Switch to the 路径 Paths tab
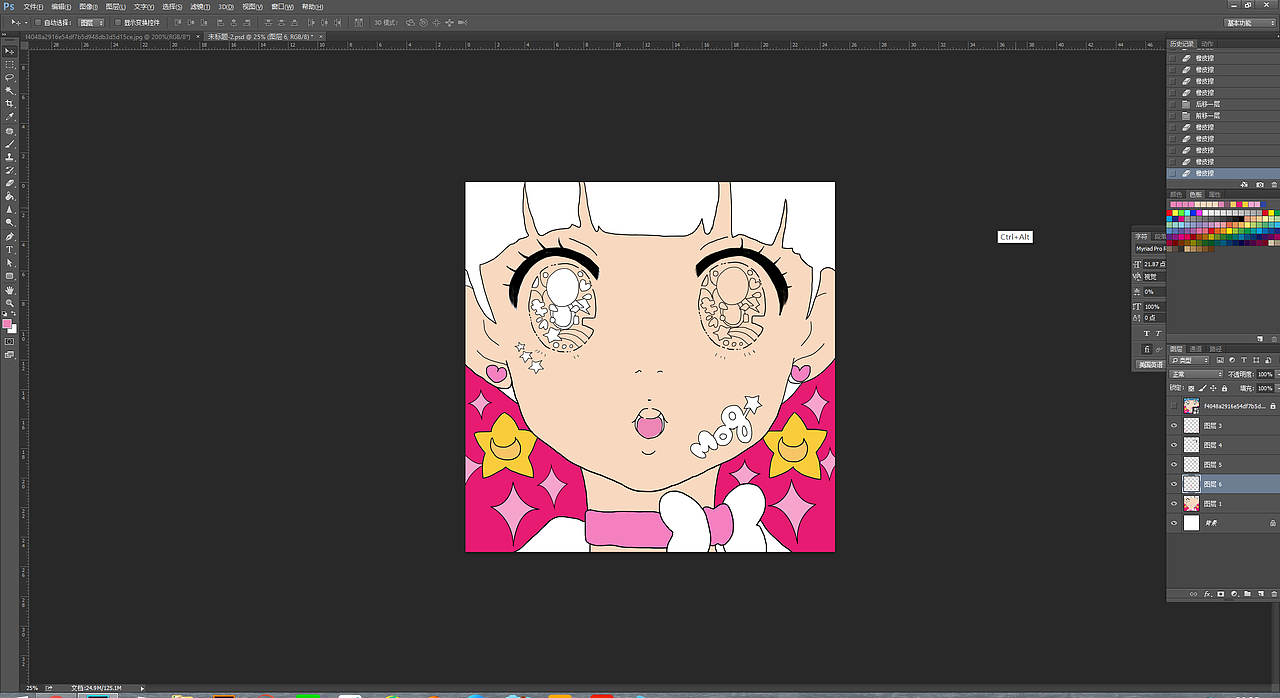The image size is (1280, 698). point(1216,349)
